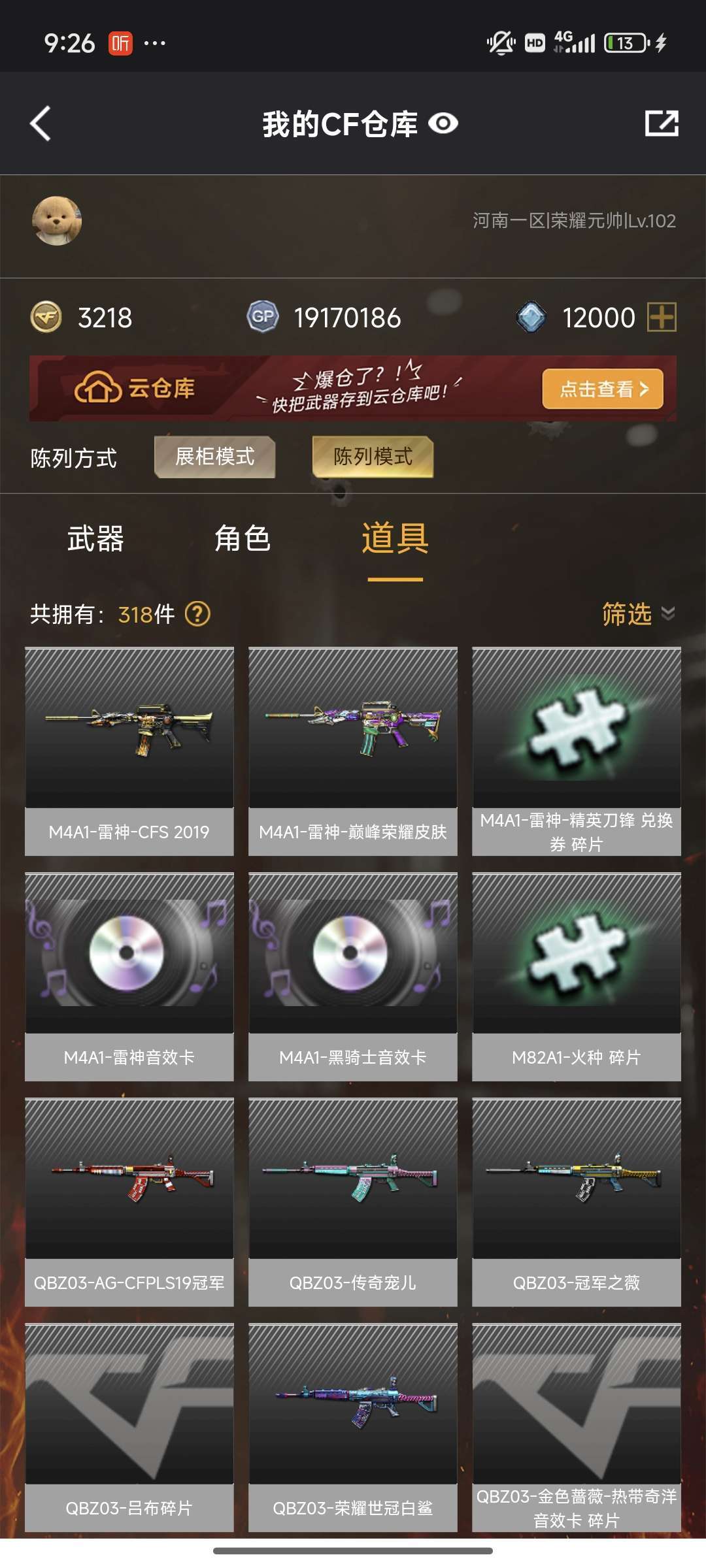Switch to the 角色 tab

[x=243, y=539]
